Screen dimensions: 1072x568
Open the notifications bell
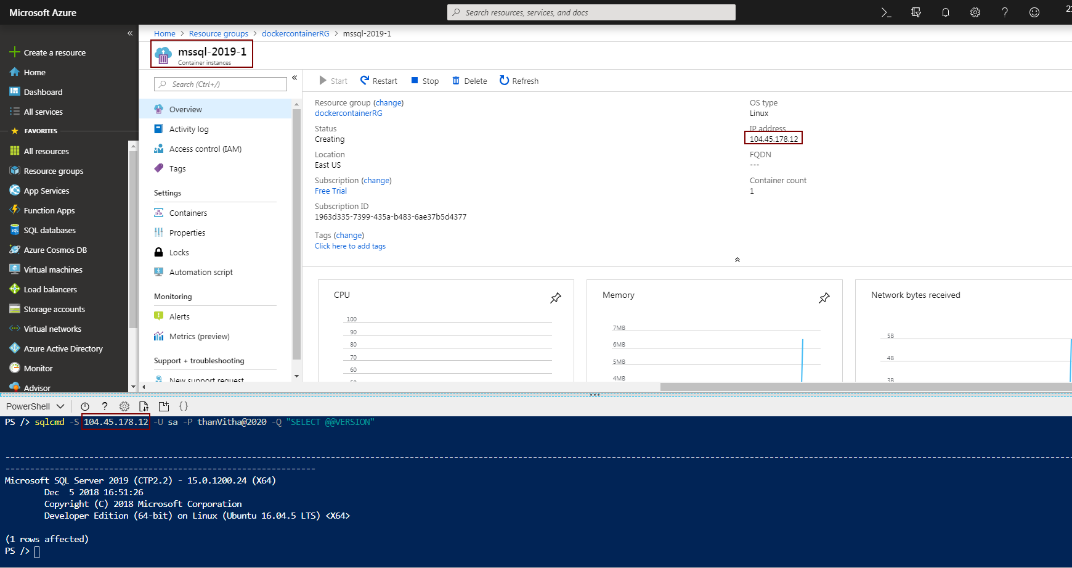tap(945, 12)
